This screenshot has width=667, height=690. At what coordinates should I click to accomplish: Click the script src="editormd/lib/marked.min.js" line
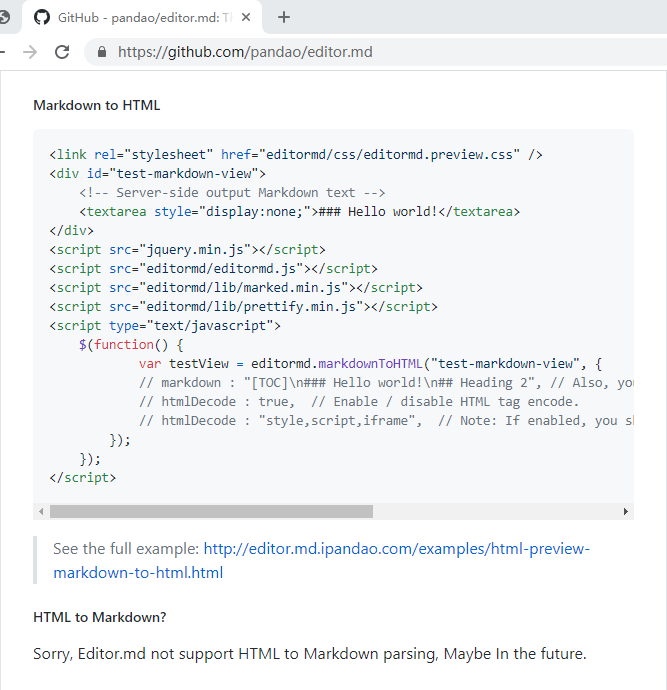click(236, 287)
